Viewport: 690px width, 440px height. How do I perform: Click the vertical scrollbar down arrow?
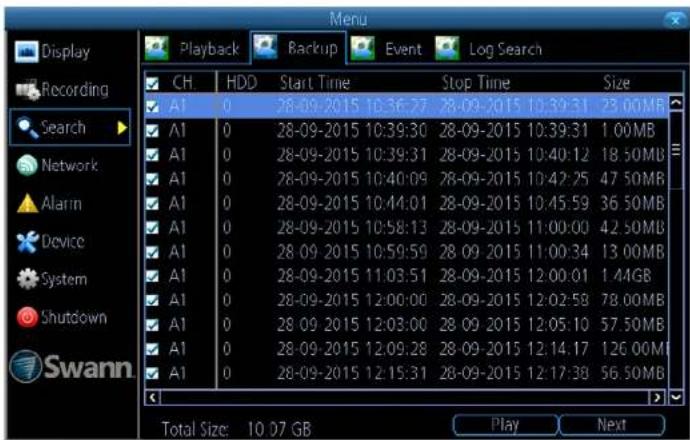coord(676,397)
